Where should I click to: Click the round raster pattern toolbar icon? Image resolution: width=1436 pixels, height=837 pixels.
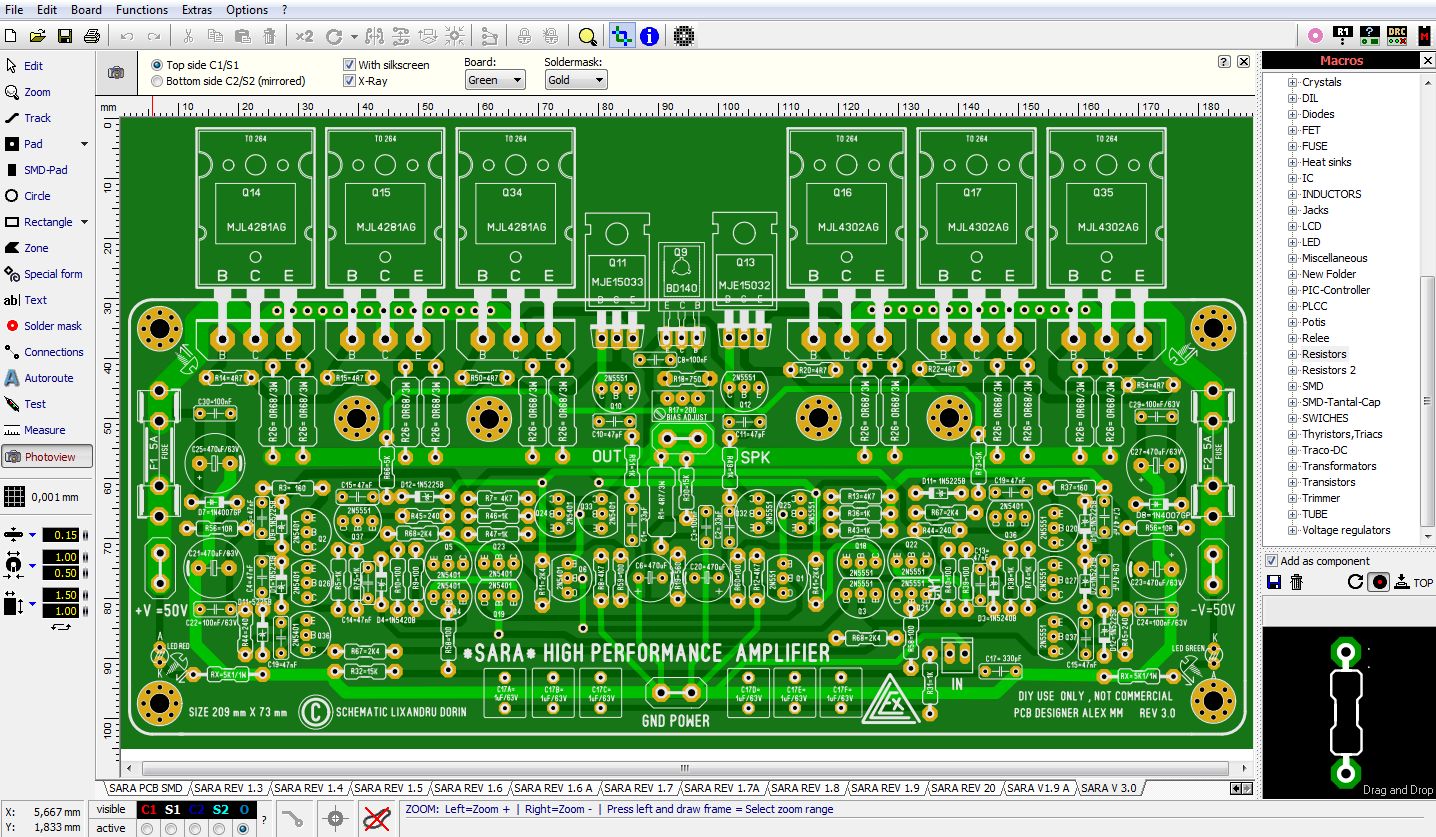click(x=683, y=36)
